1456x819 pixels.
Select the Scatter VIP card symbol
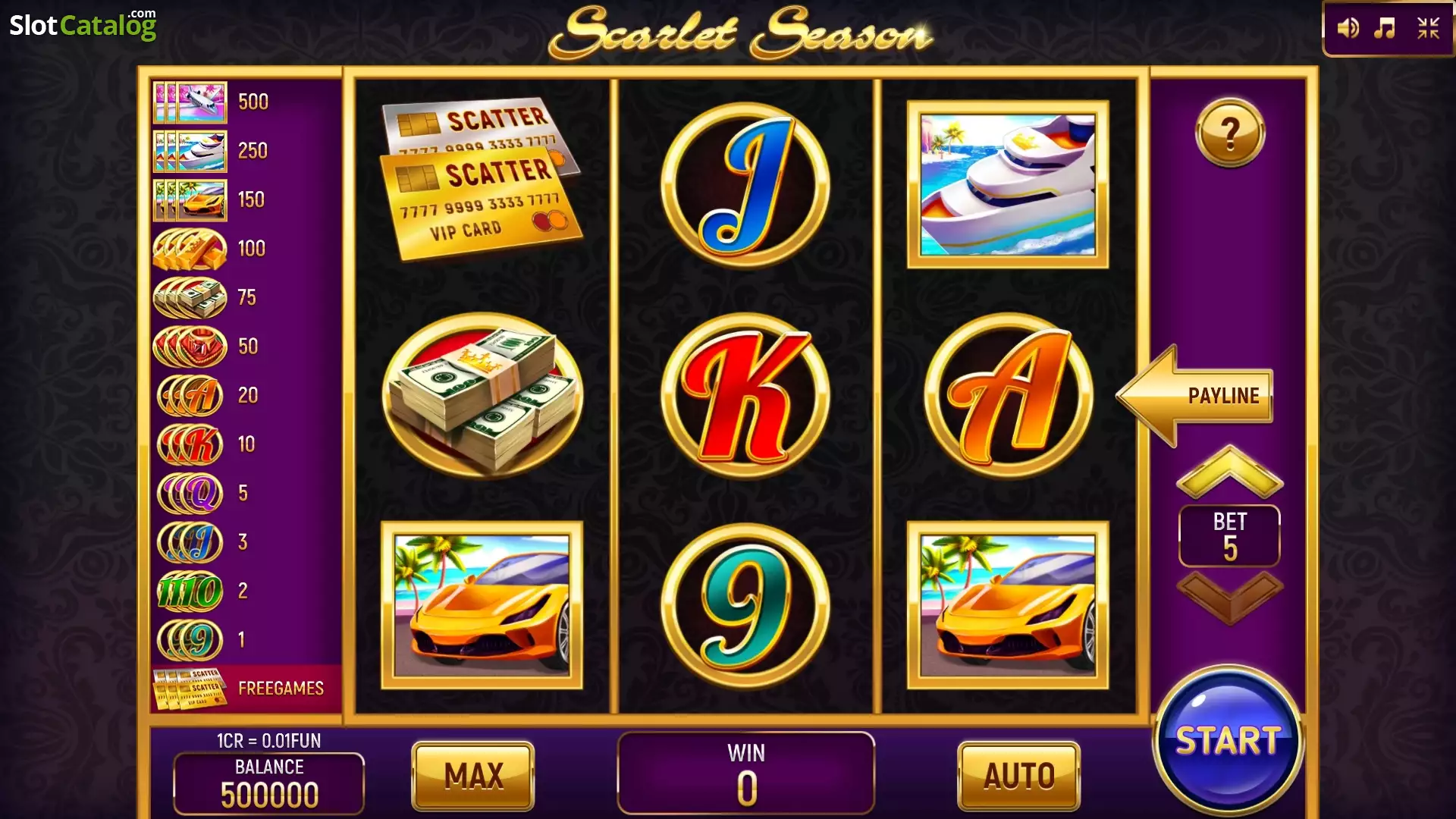click(x=482, y=178)
